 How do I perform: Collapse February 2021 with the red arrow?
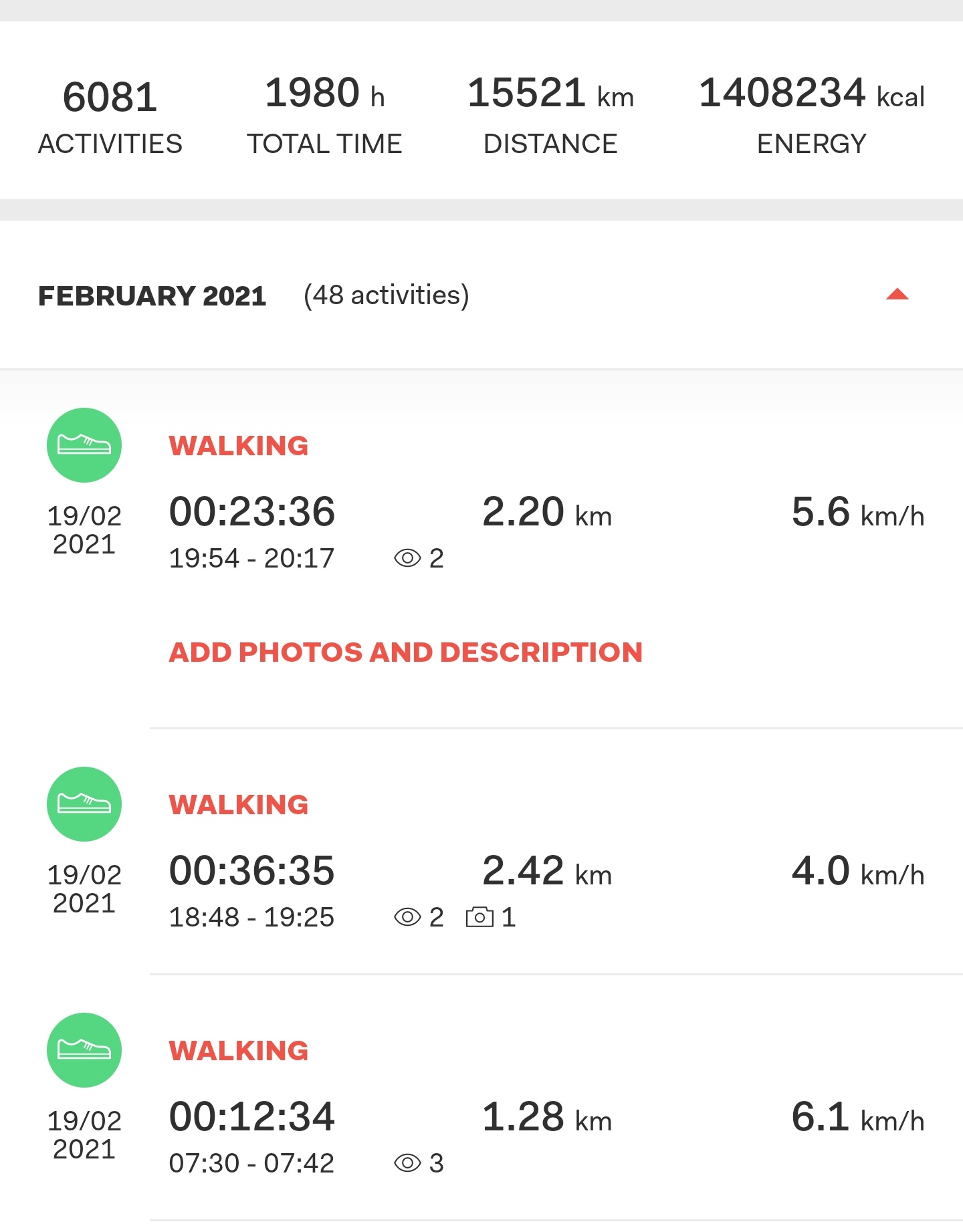click(x=897, y=294)
